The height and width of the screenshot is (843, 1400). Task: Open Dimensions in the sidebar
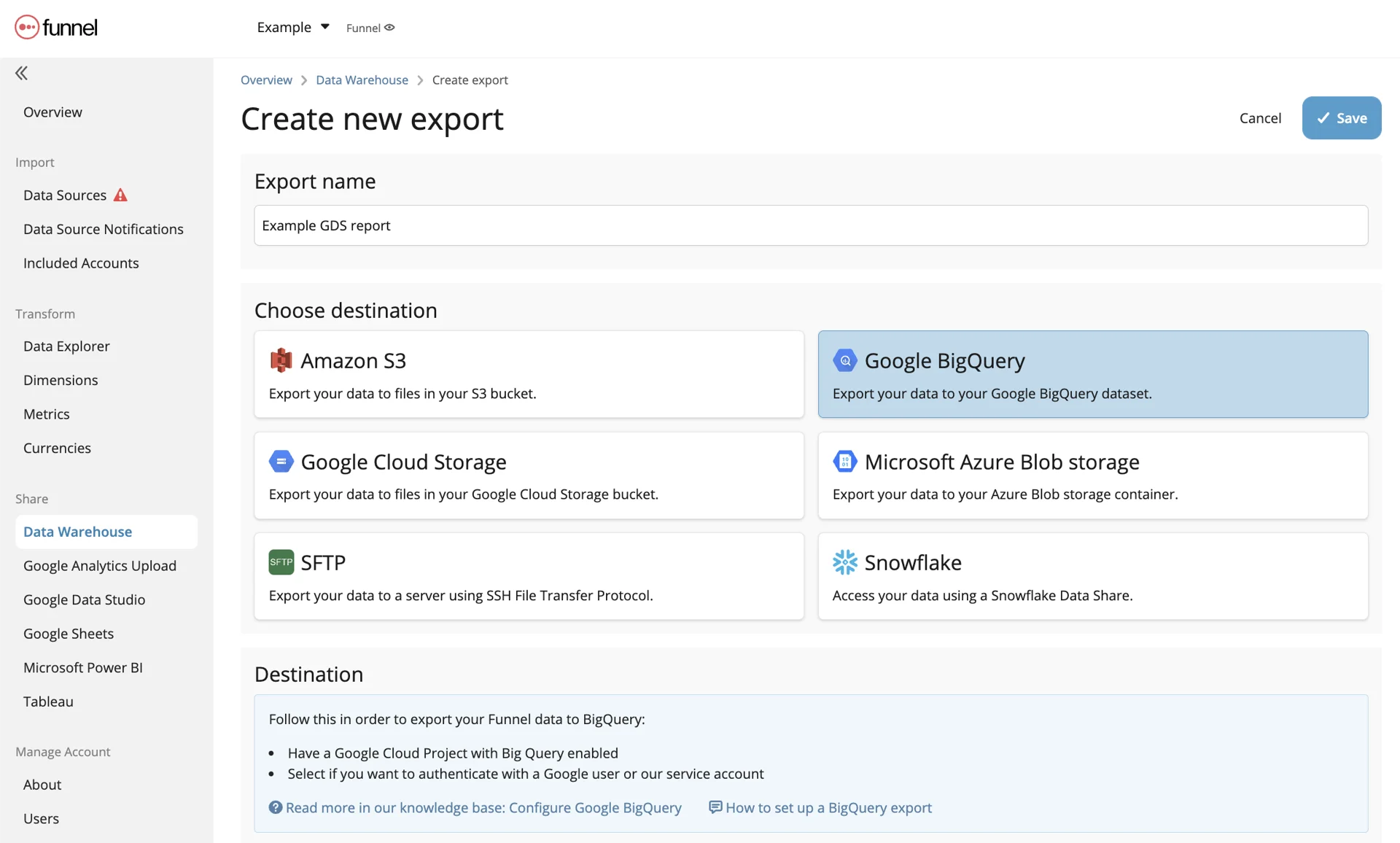click(x=61, y=380)
